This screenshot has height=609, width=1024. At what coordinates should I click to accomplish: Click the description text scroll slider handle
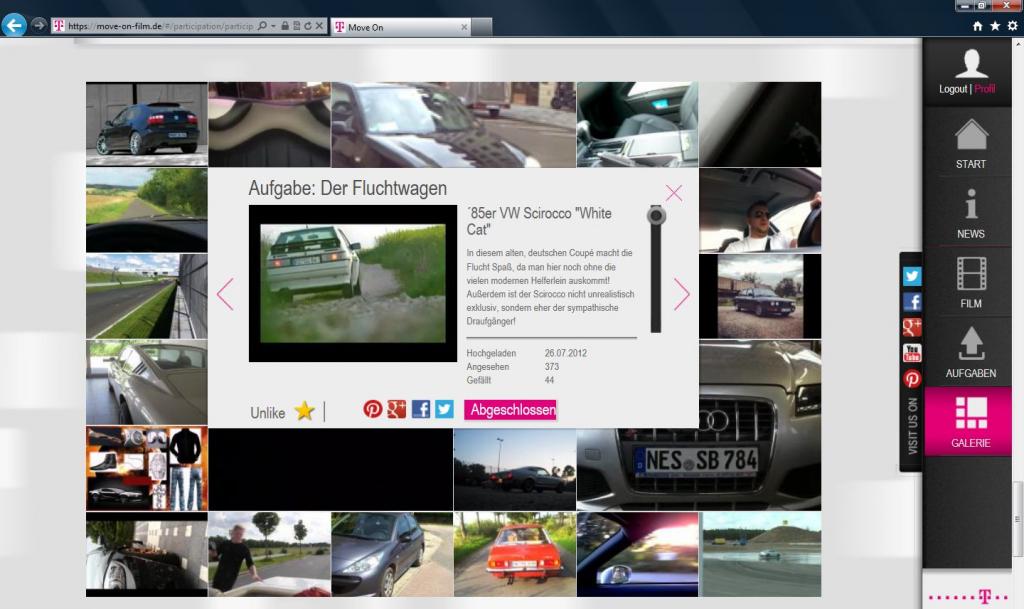pos(656,216)
